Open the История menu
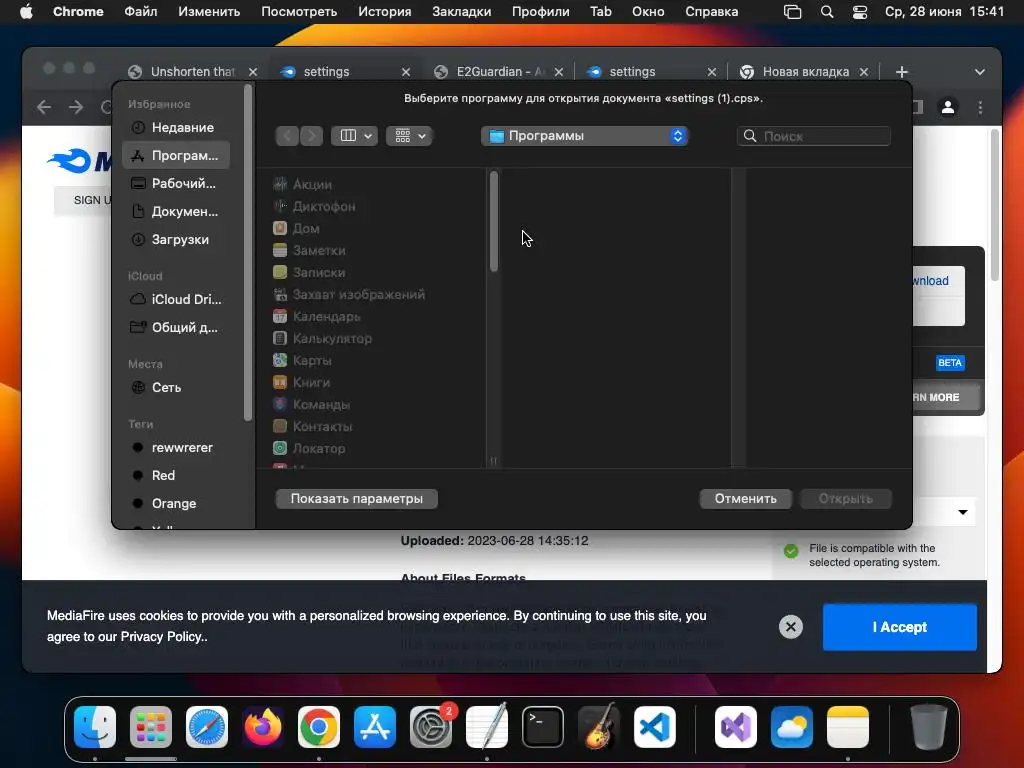This screenshot has height=768, width=1024. point(385,12)
